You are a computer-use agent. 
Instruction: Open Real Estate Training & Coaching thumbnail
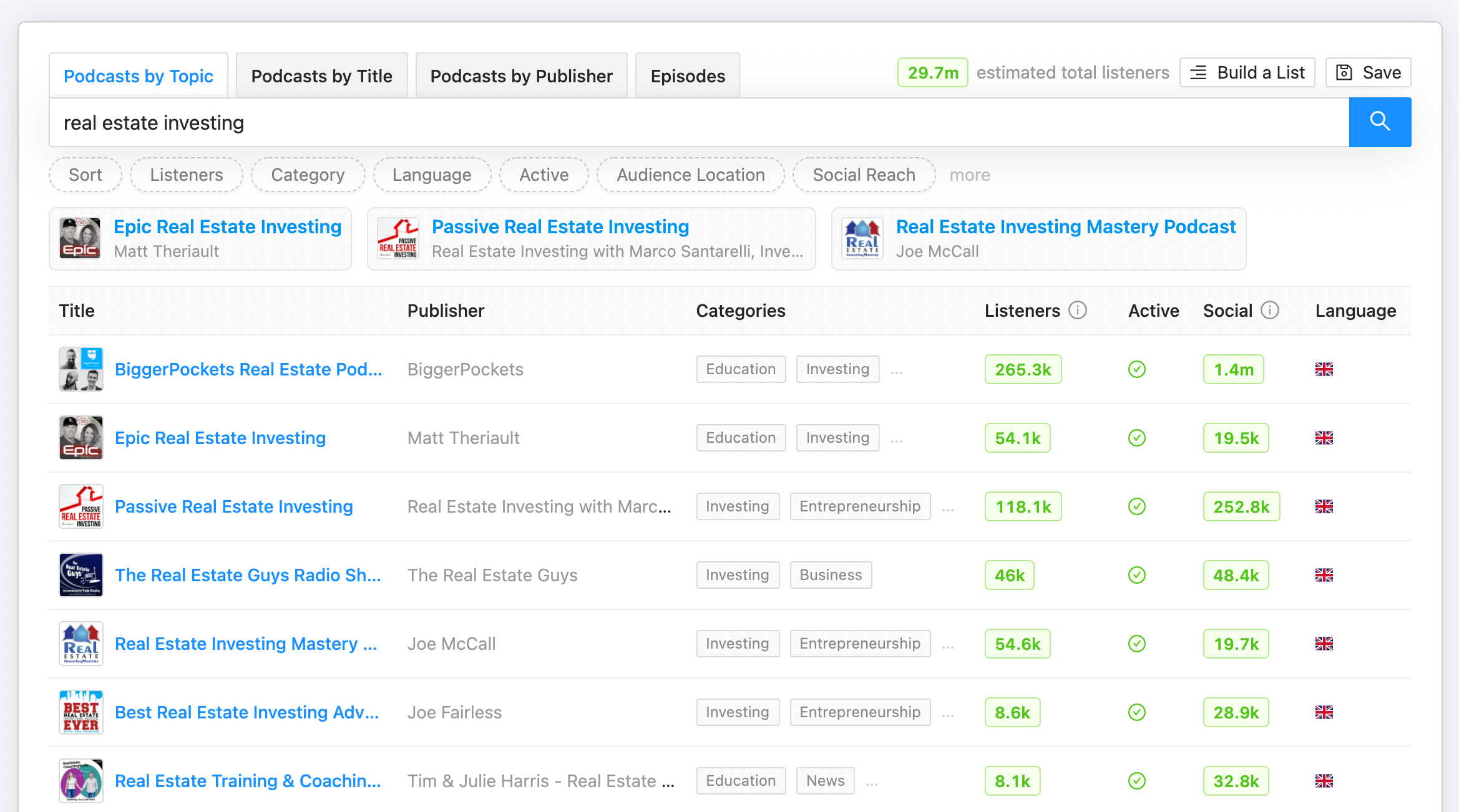[x=81, y=781]
